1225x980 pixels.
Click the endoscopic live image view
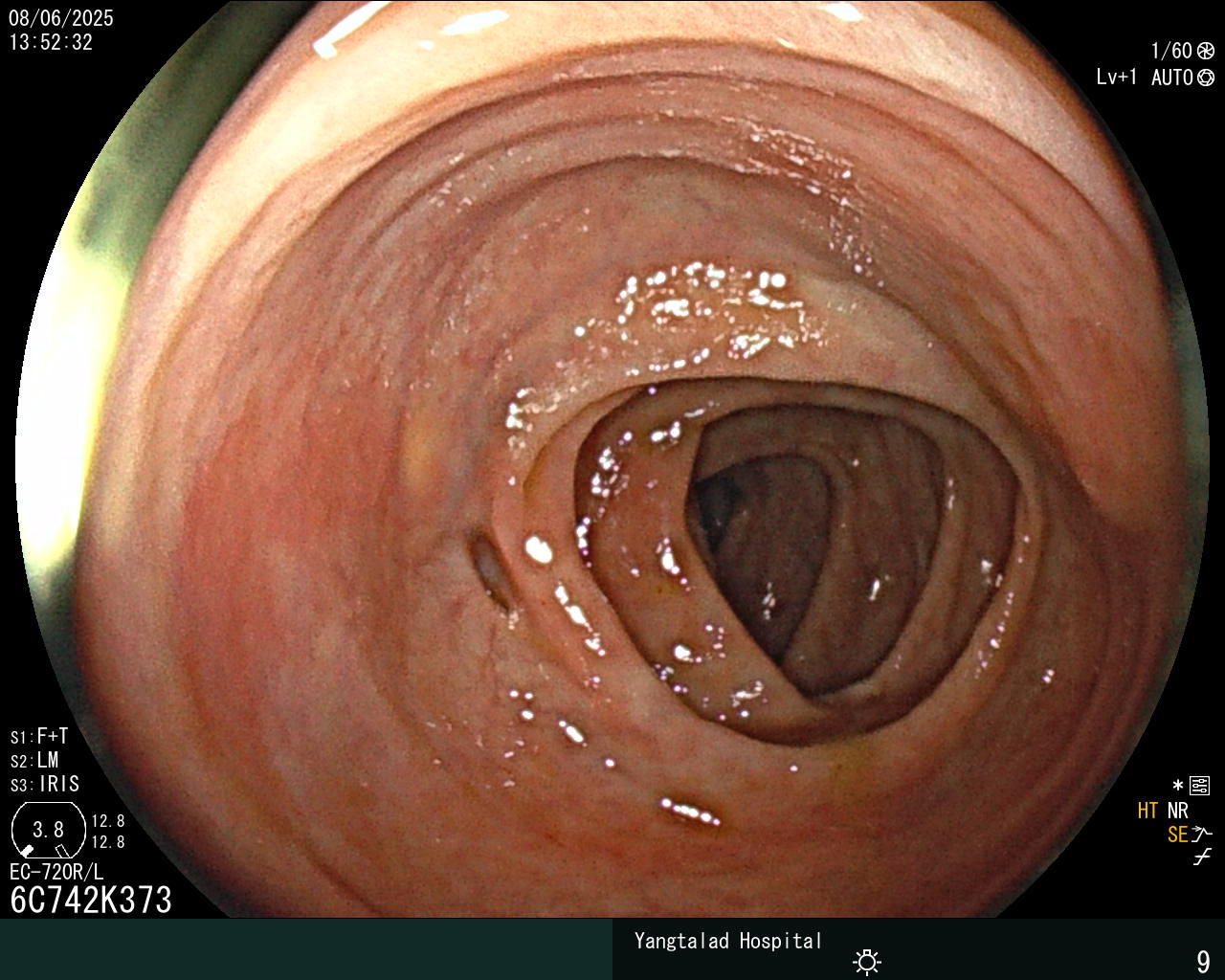pyautogui.click(x=612, y=459)
